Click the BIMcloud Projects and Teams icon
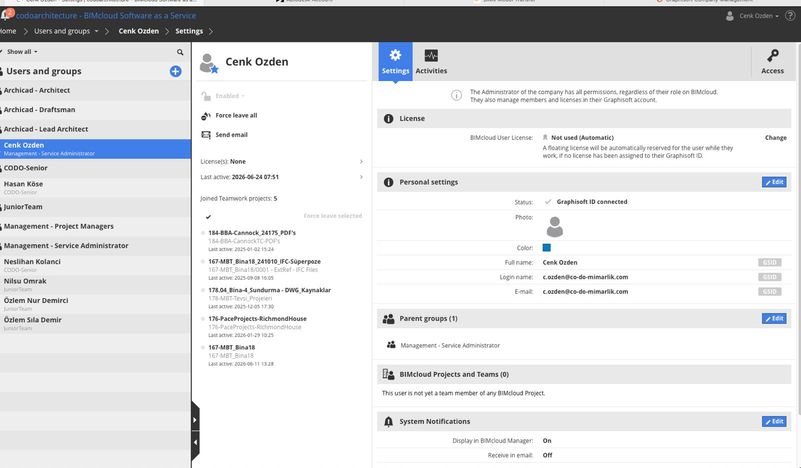The width and height of the screenshot is (801, 468). point(388,375)
